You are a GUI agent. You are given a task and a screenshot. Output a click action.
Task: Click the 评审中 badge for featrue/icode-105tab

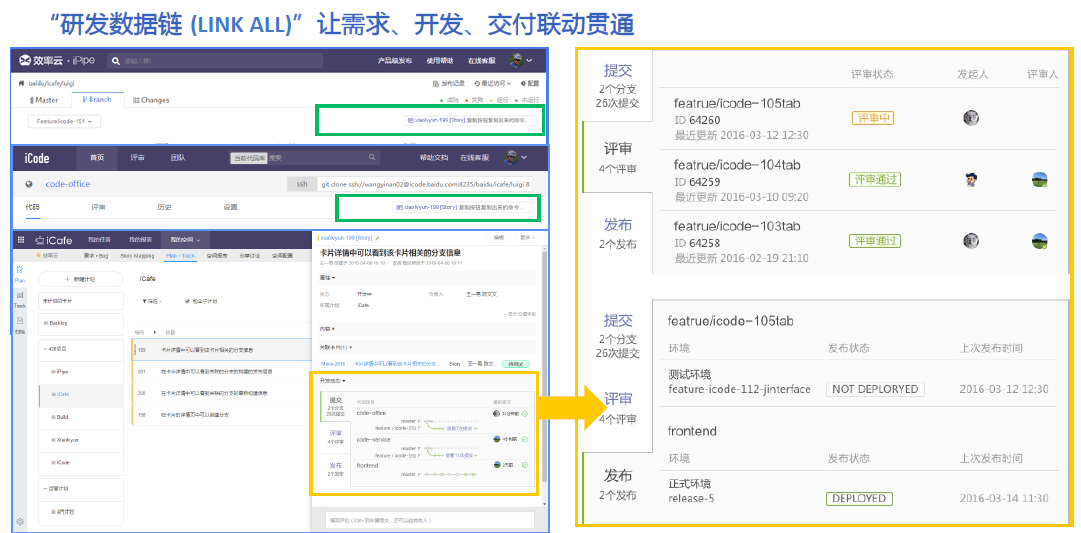872,118
